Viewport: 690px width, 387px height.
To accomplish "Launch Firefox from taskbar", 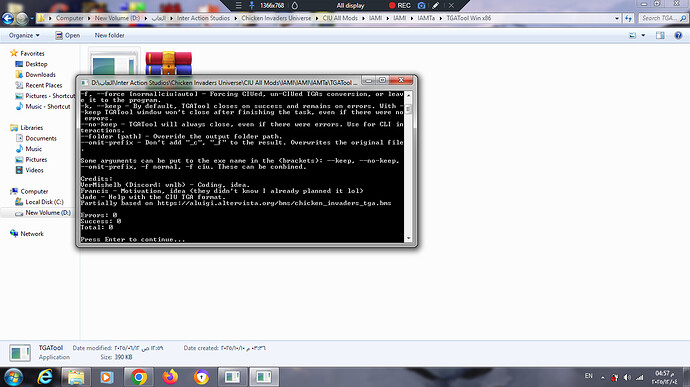I will 170,377.
